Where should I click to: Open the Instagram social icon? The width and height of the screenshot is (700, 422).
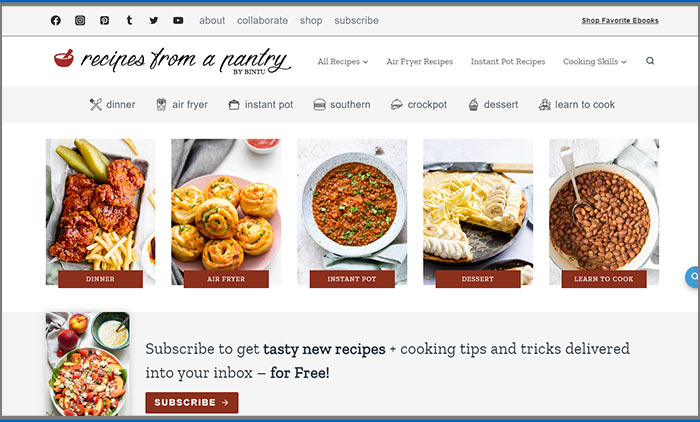coord(80,21)
